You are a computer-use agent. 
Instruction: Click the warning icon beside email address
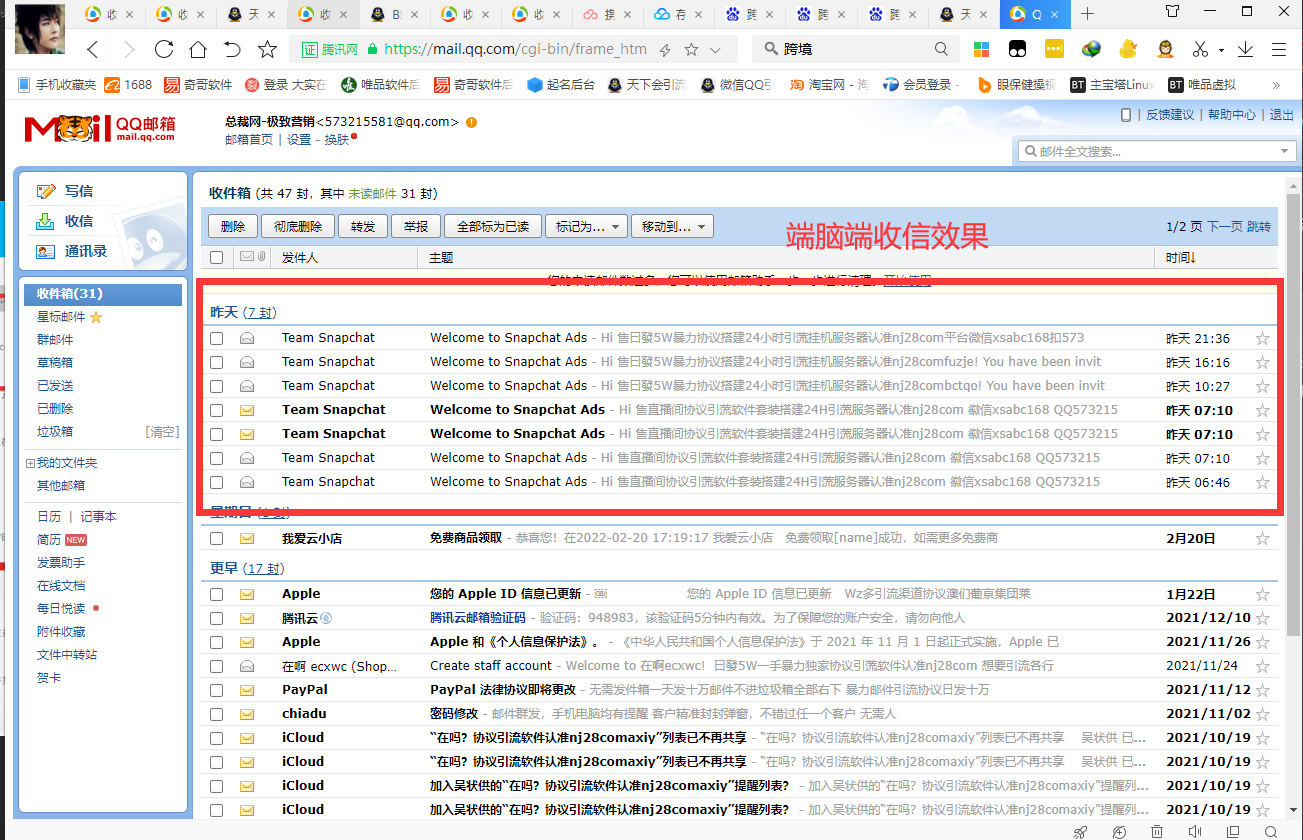pos(471,122)
